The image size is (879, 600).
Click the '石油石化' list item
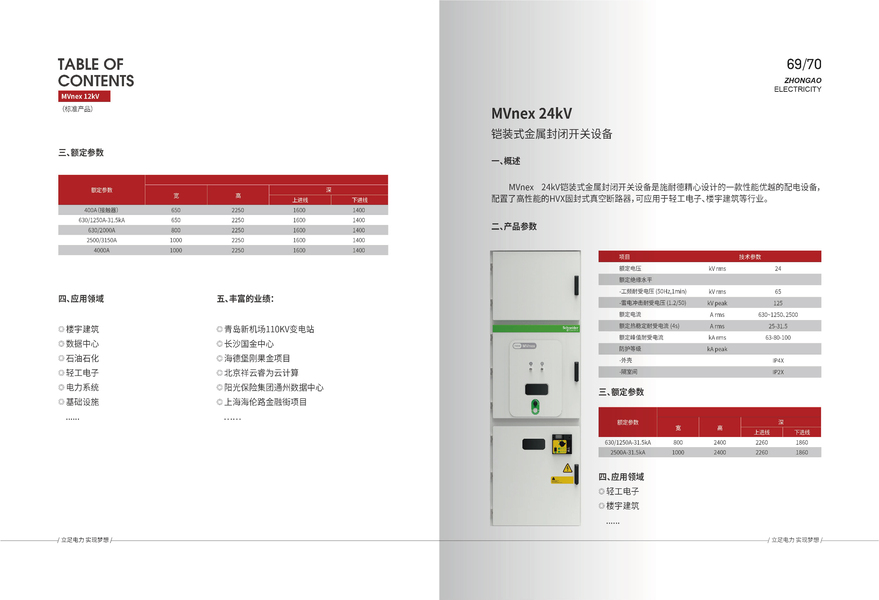(x=82, y=358)
